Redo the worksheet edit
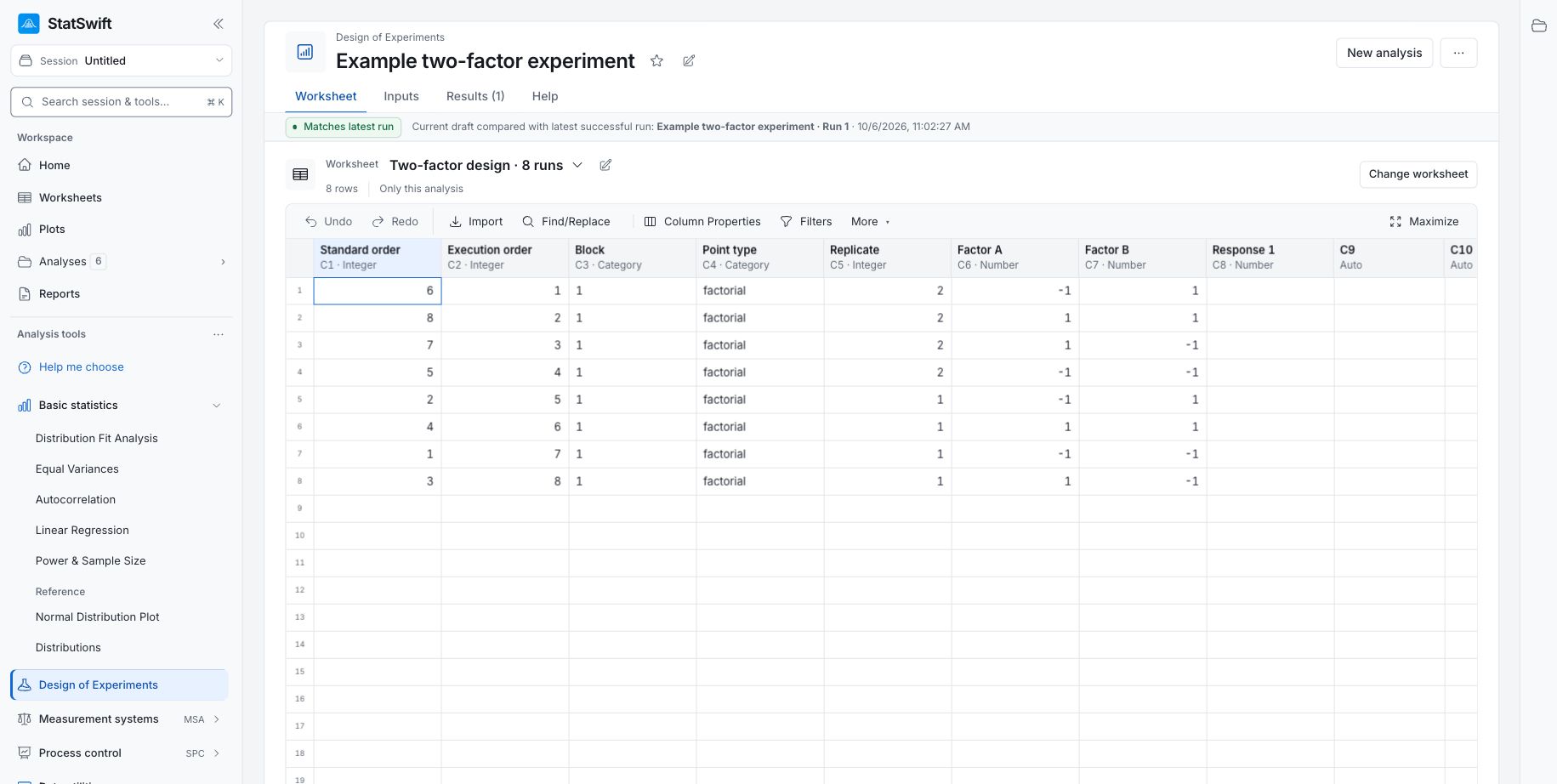This screenshot has height=784, width=1557. tap(395, 221)
